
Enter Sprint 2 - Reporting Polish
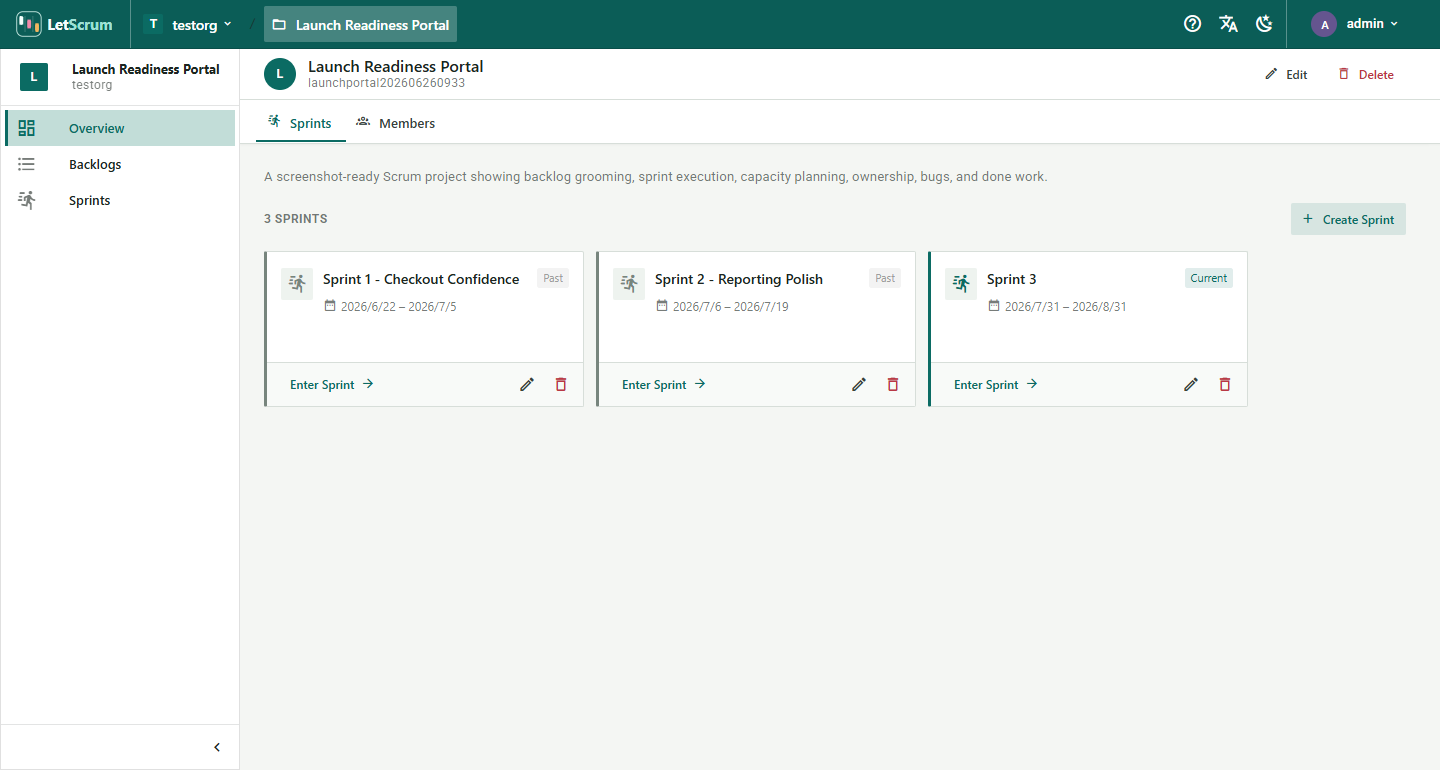(664, 384)
